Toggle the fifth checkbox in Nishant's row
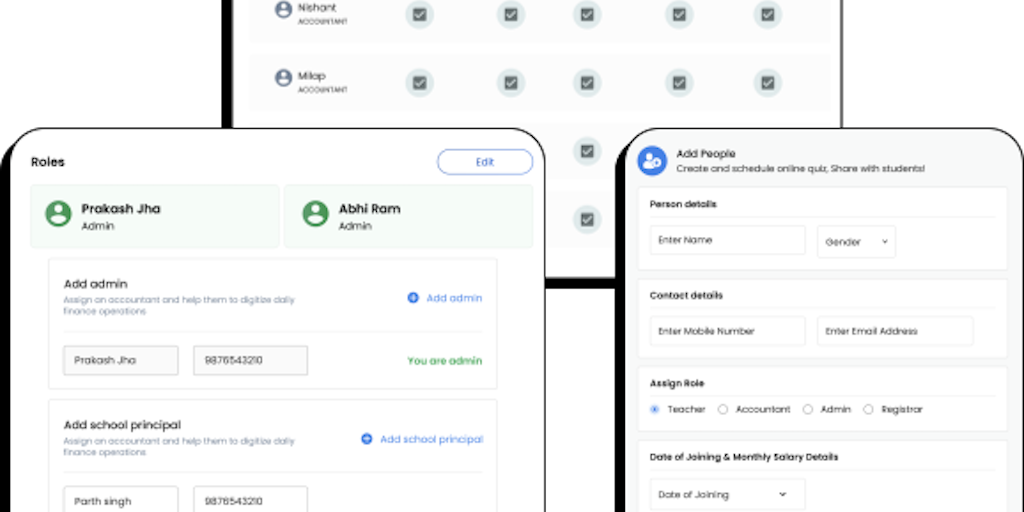The image size is (1024, 512). 767,14
